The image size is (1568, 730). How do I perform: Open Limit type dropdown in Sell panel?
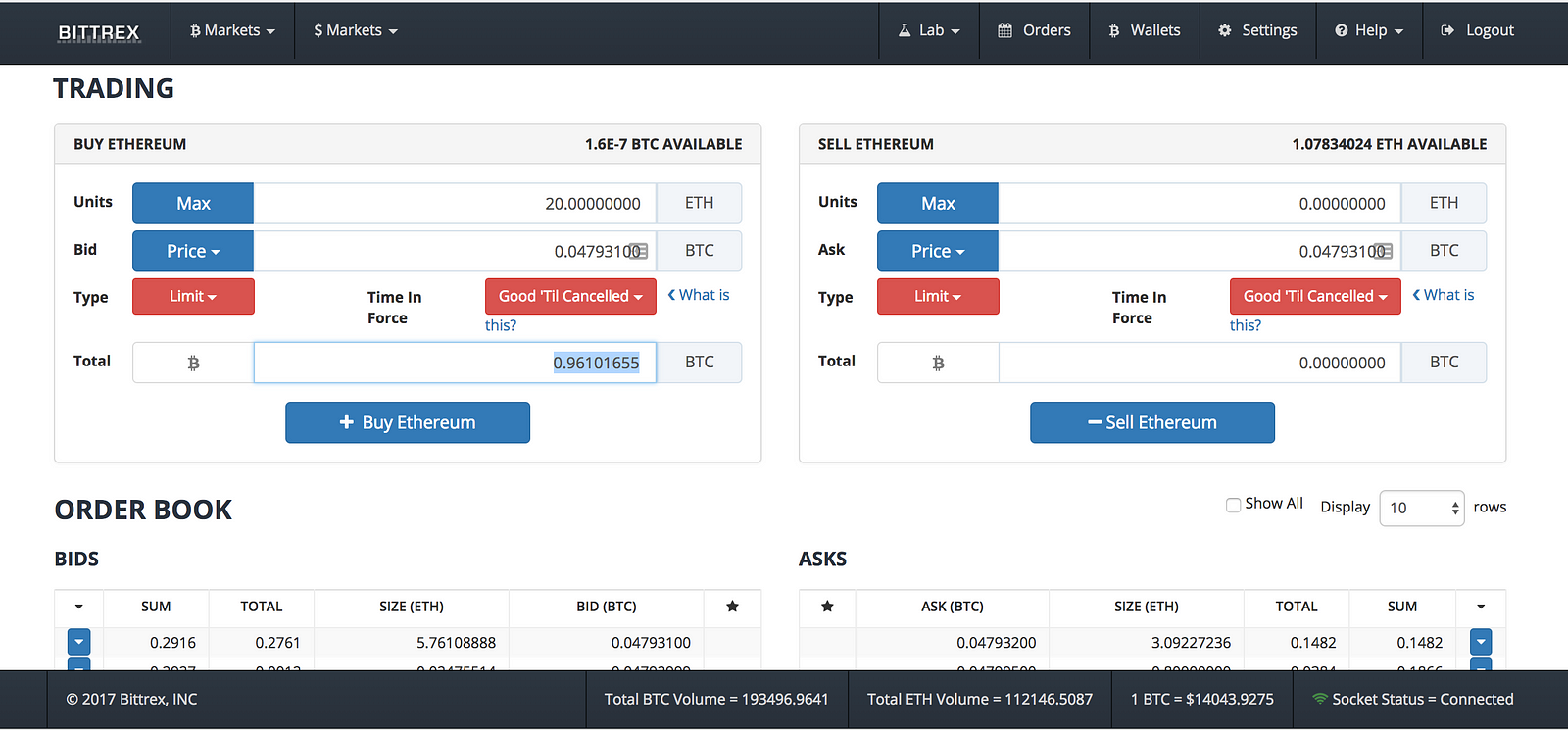(938, 296)
